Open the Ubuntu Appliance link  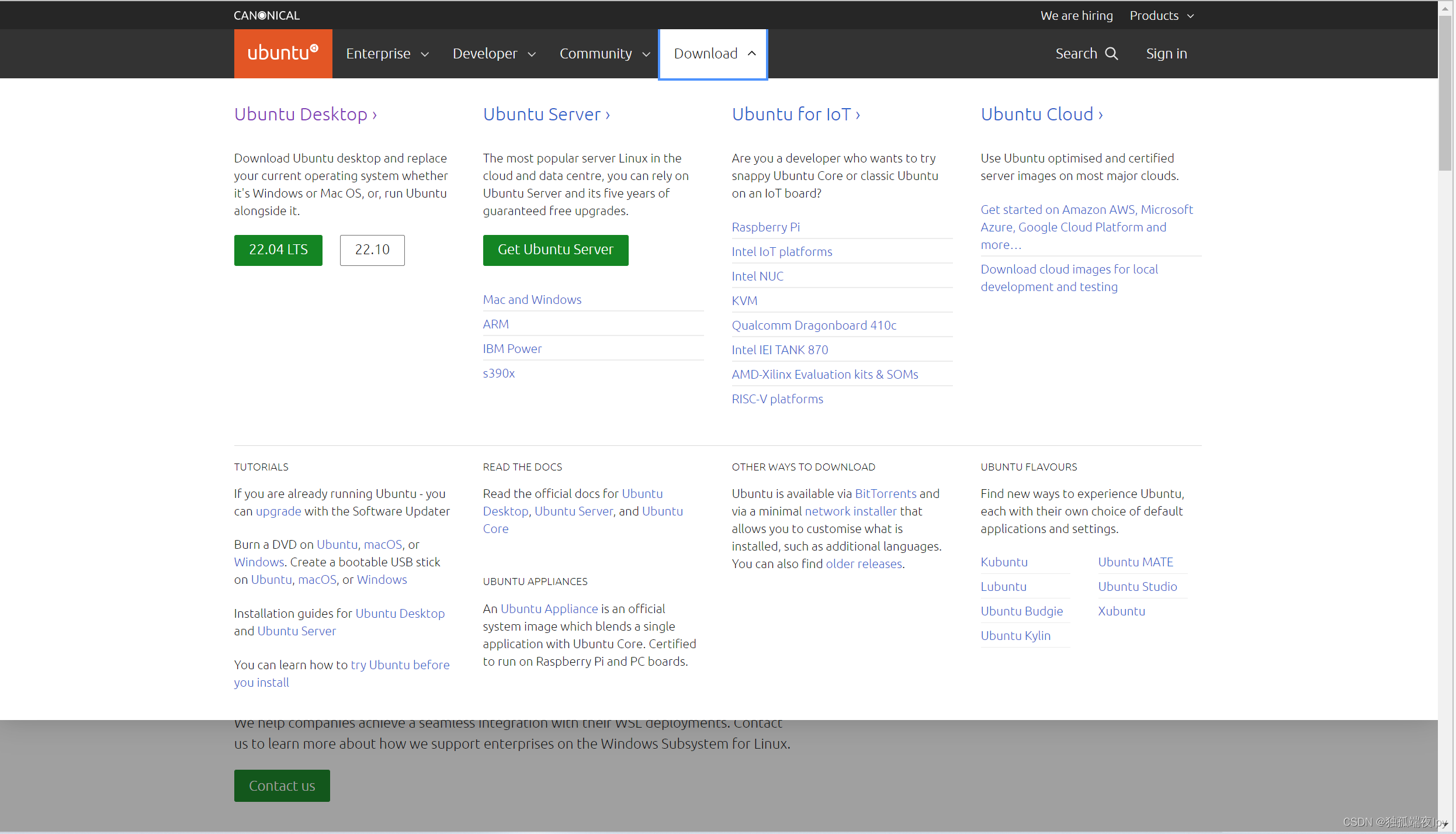[x=549, y=608]
